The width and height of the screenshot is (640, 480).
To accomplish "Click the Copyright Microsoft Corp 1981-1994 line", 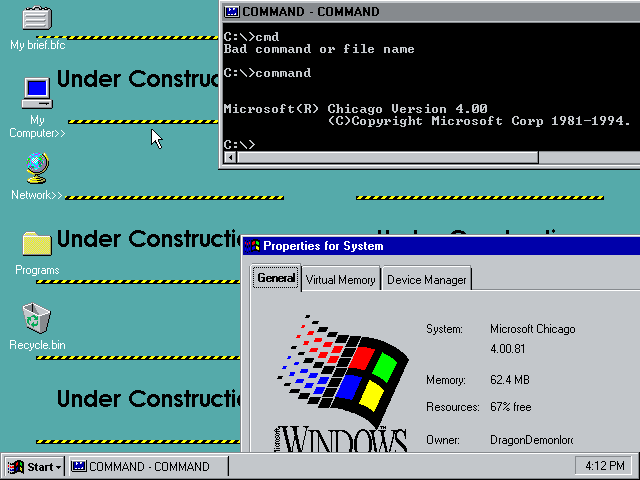I will coord(478,121).
